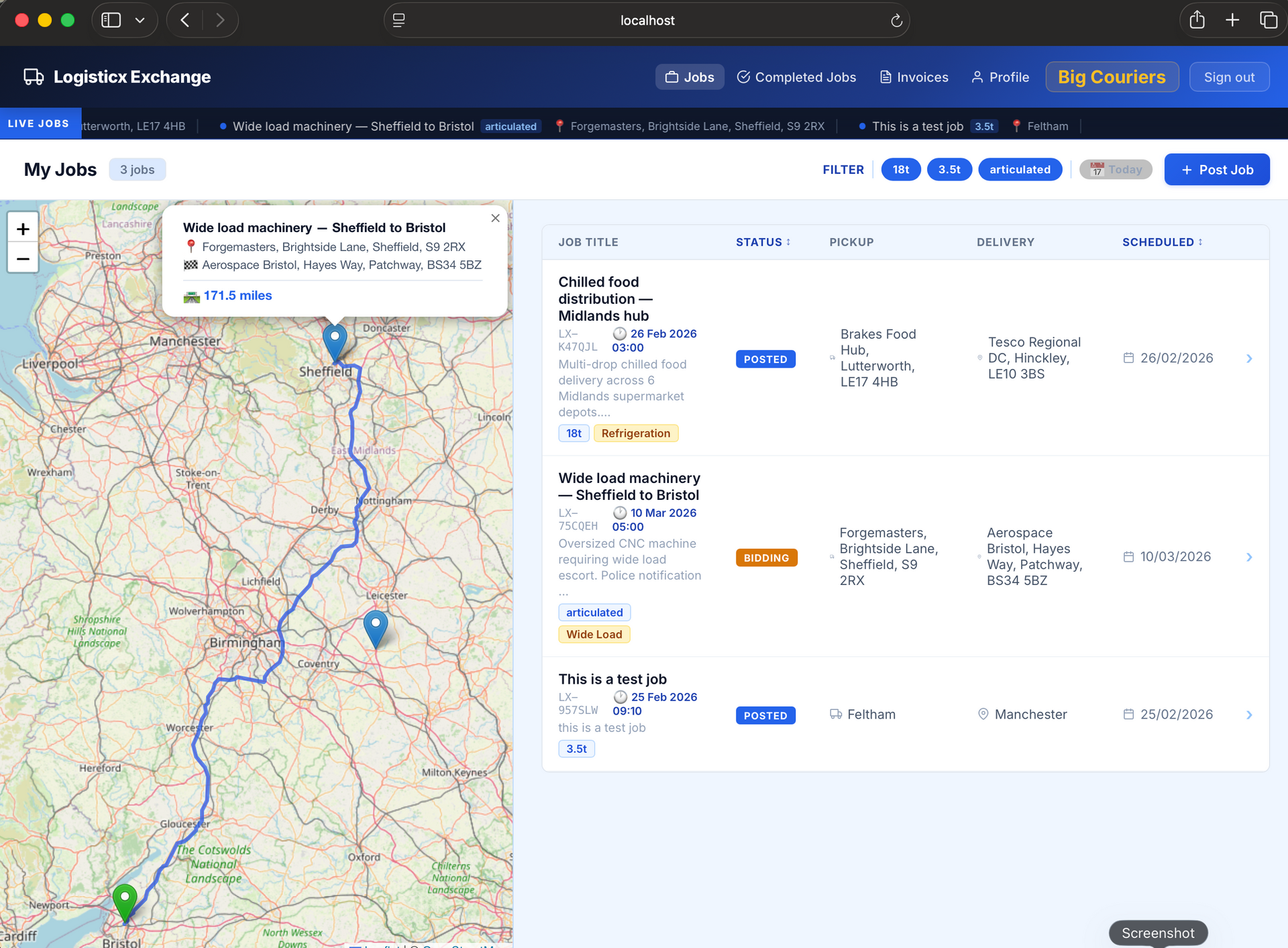Open Safari share menu
The width and height of the screenshot is (1288, 948).
pyautogui.click(x=1197, y=20)
